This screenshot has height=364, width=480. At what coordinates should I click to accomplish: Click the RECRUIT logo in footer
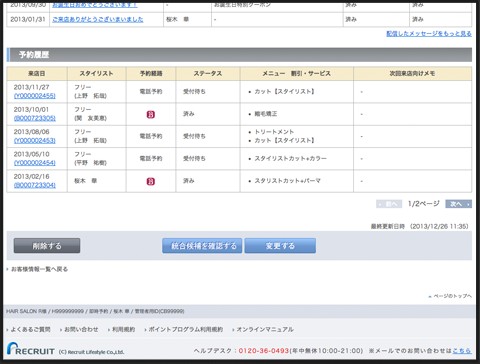pyautogui.click(x=31, y=349)
